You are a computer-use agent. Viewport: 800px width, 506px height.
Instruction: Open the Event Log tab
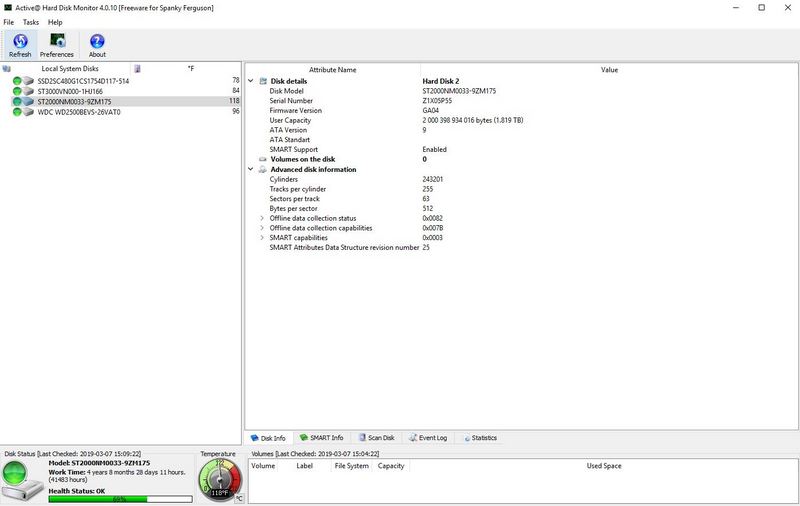click(428, 438)
